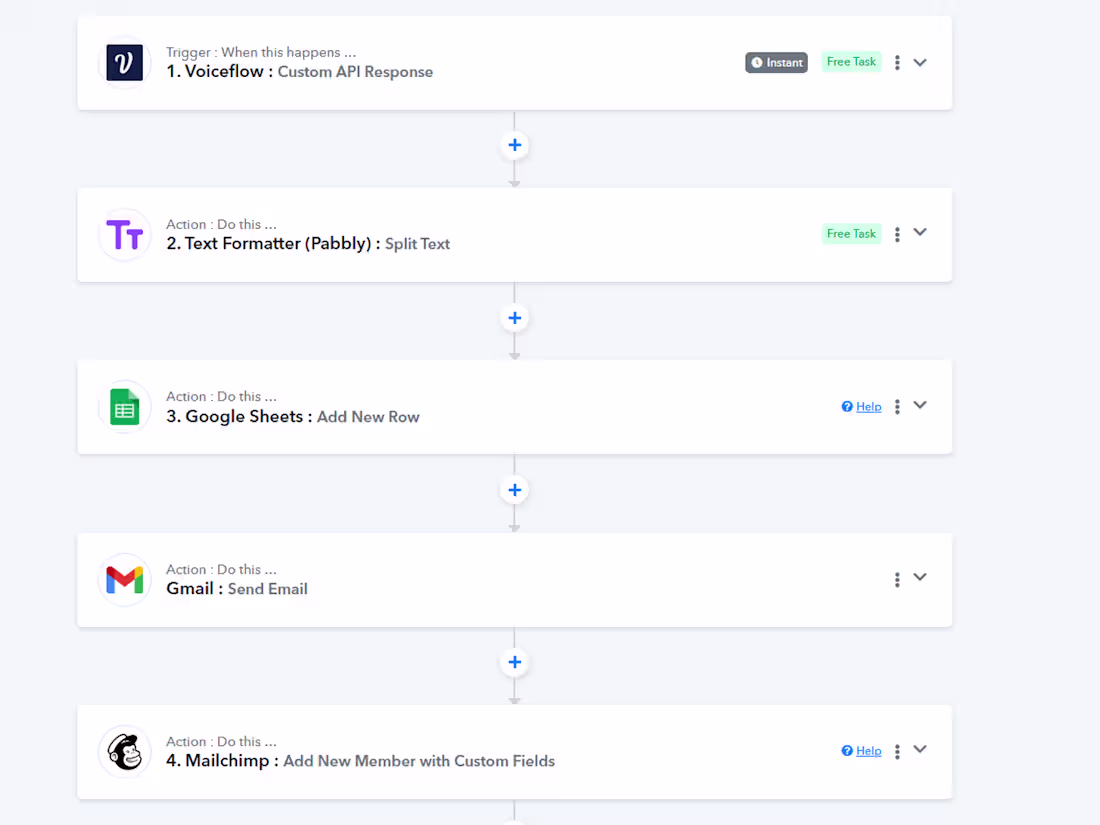Screen dimensions: 1100x825
Task: Expand the Voiceflow trigger step
Action: [920, 63]
